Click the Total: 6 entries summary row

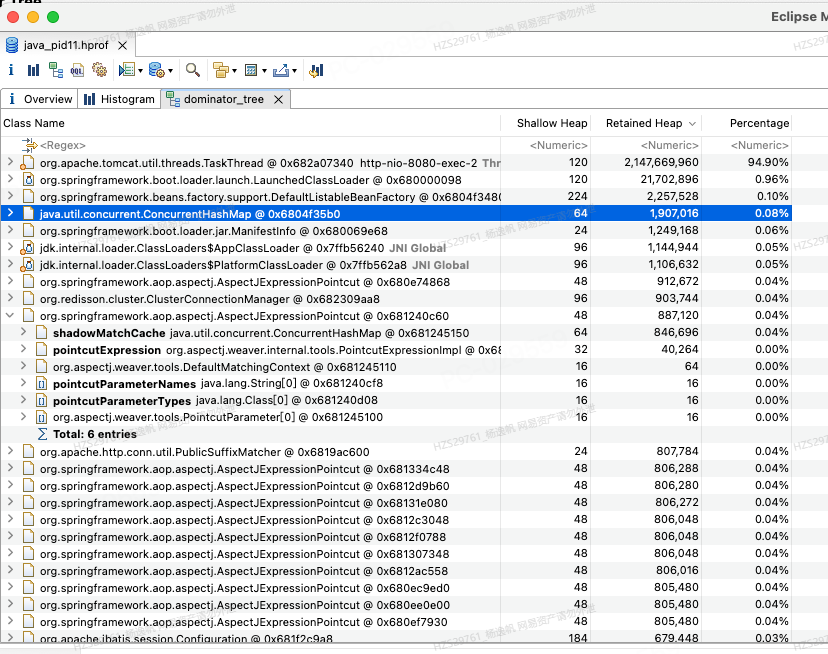coord(396,434)
